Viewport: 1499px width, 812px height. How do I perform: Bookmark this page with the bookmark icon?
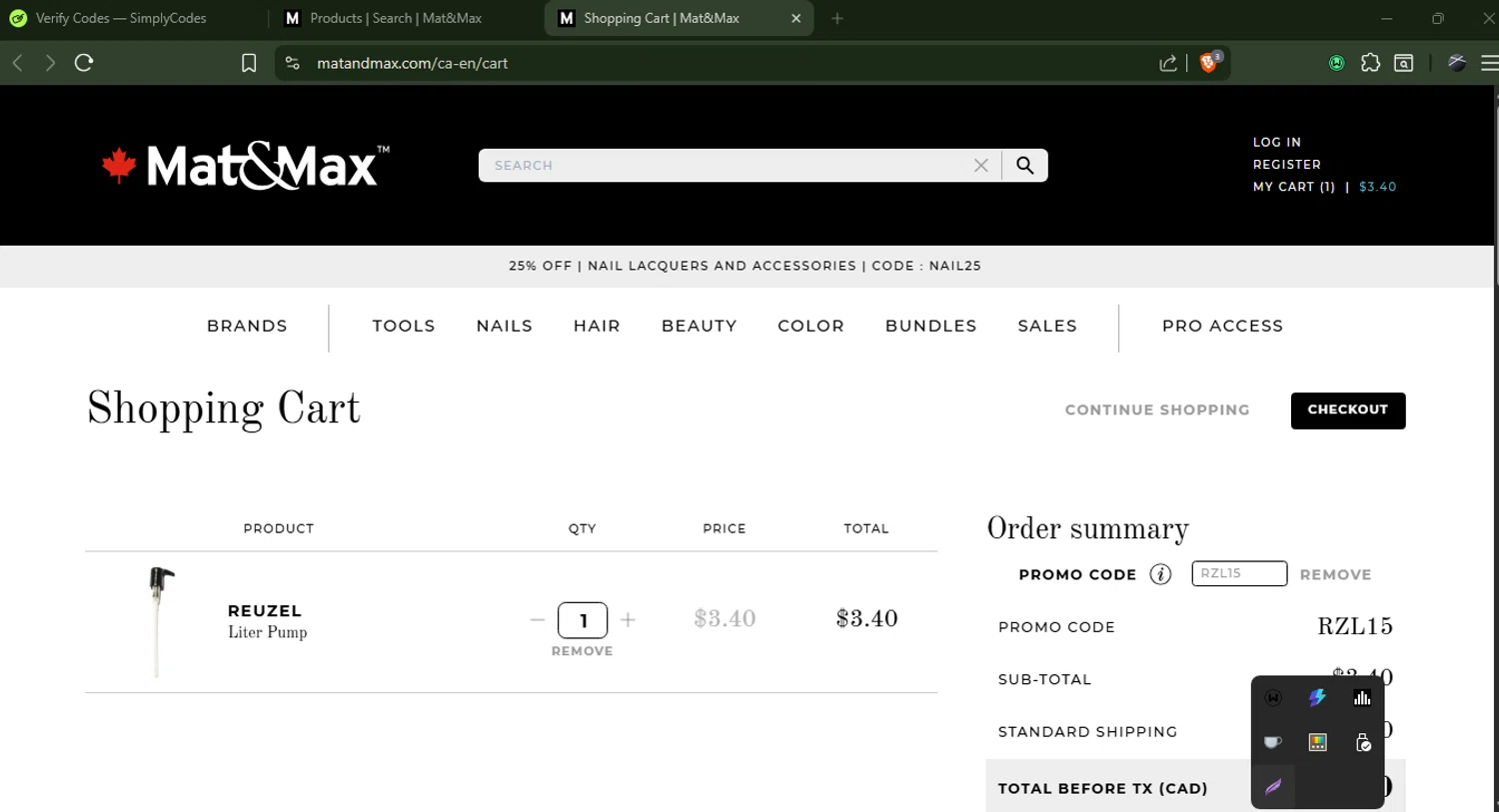point(249,63)
